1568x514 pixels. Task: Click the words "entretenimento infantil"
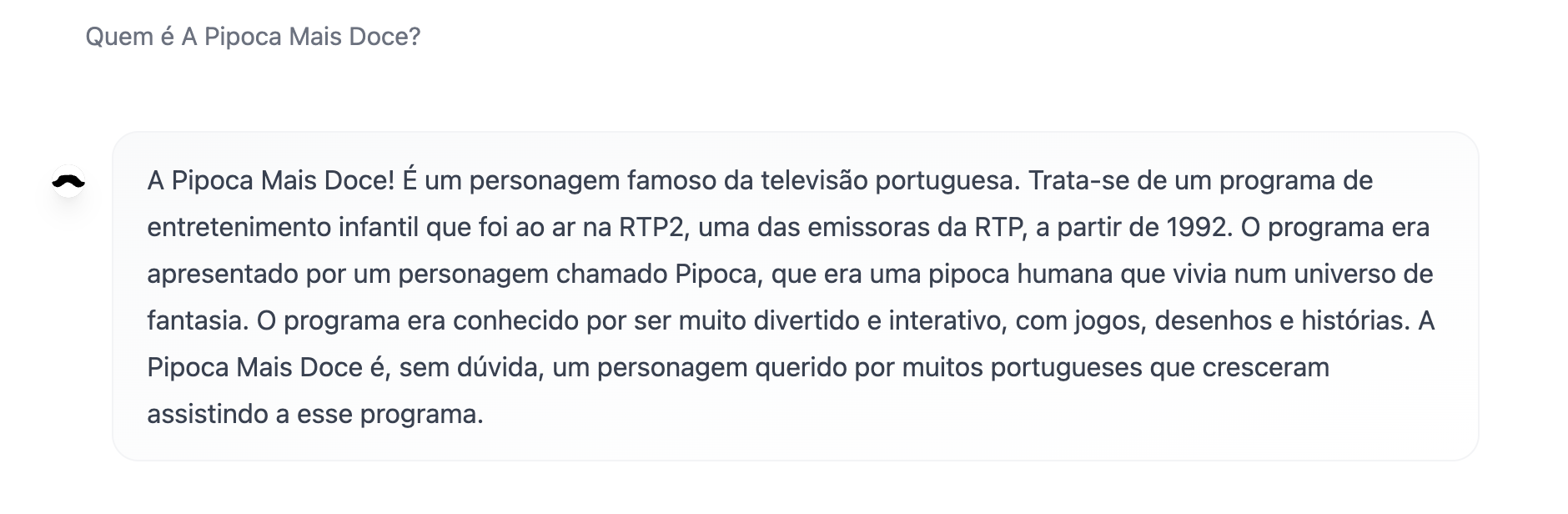pyautogui.click(x=283, y=228)
